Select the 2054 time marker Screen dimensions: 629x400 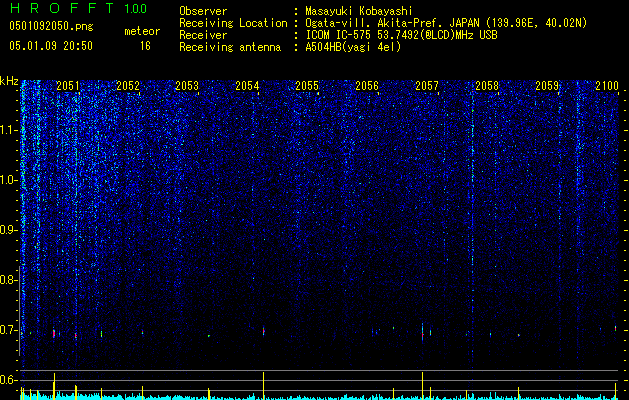pos(247,86)
